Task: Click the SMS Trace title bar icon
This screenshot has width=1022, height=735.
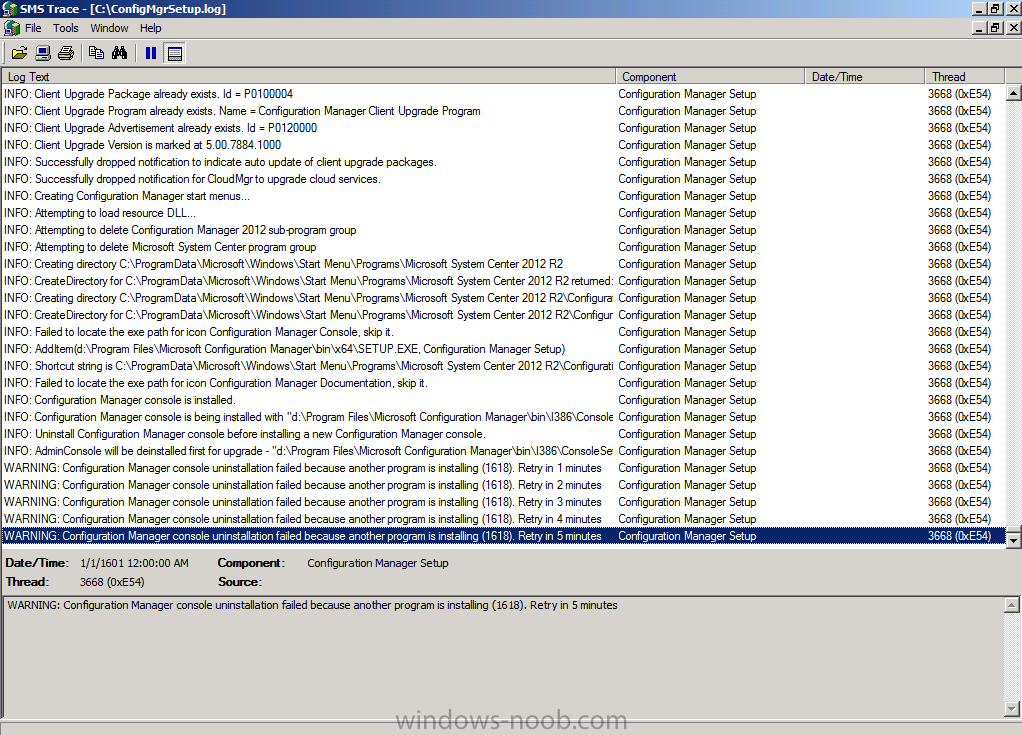Action: [x=9, y=9]
